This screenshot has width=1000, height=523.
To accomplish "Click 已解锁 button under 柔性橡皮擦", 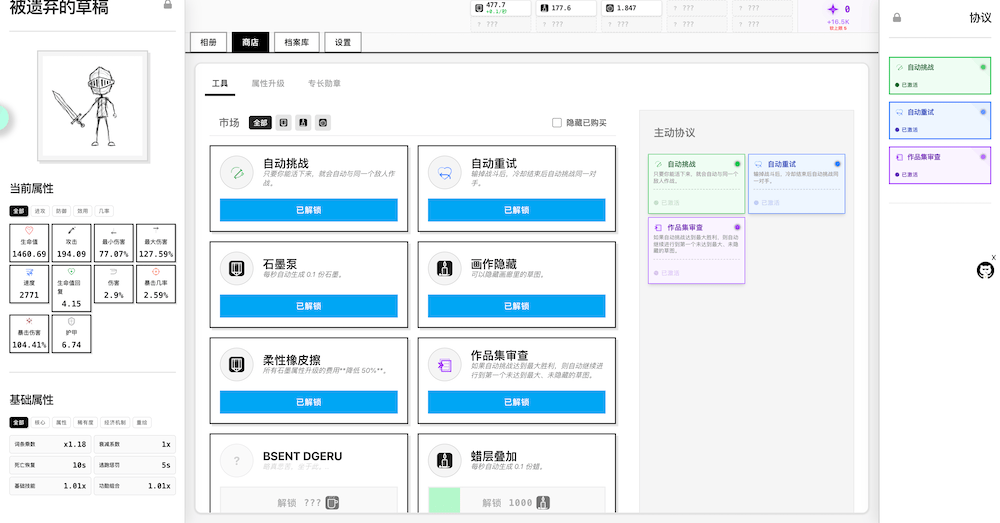I will 308,402.
